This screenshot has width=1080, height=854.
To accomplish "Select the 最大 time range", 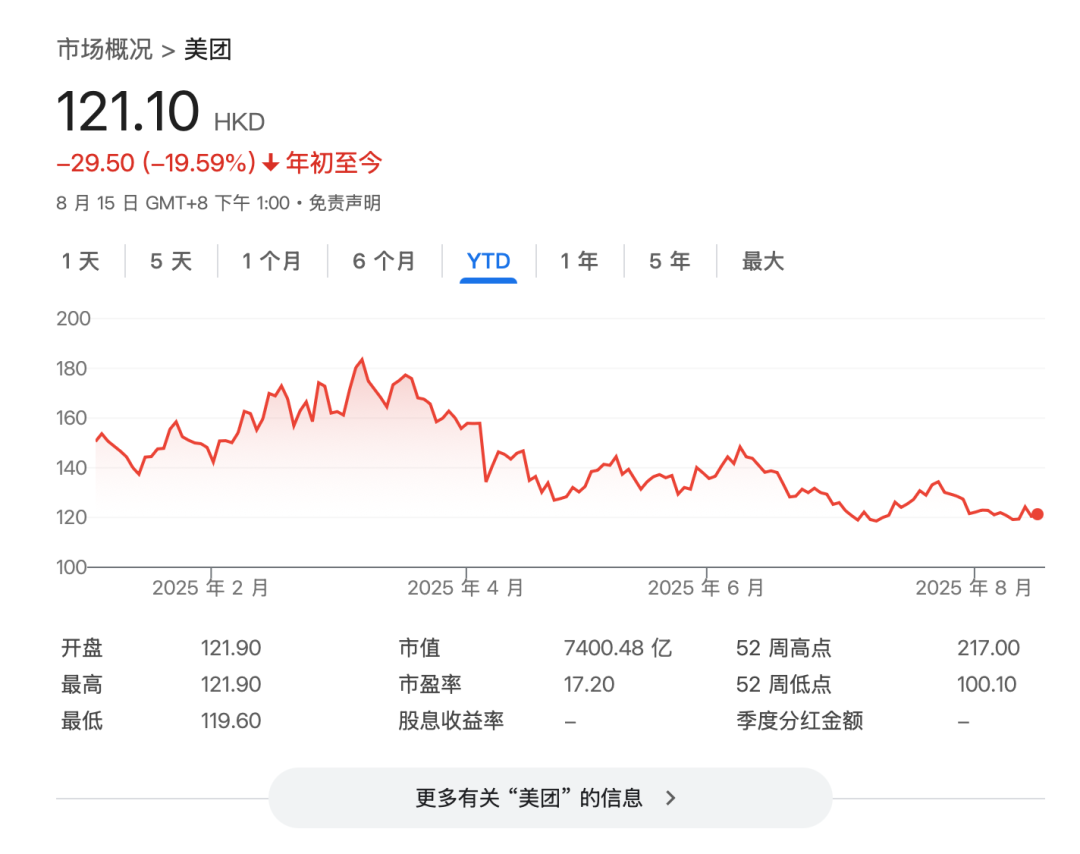I will [x=762, y=262].
